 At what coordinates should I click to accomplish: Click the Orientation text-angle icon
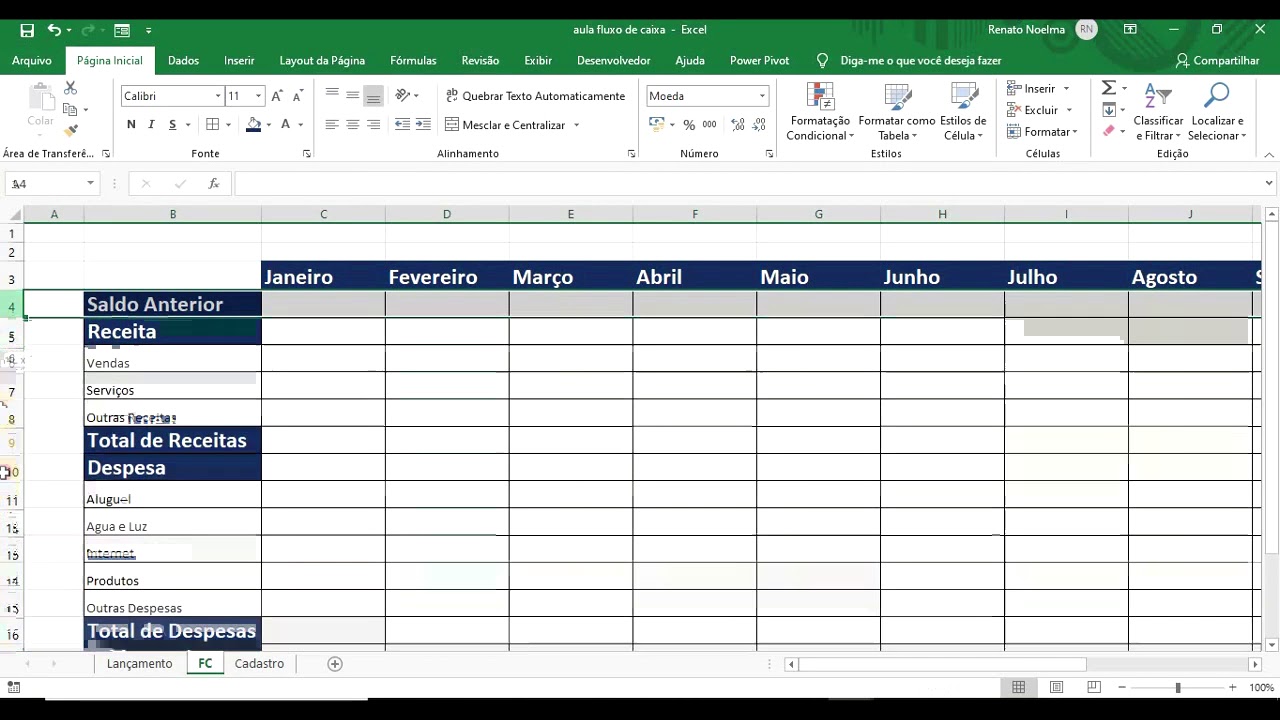(402, 96)
